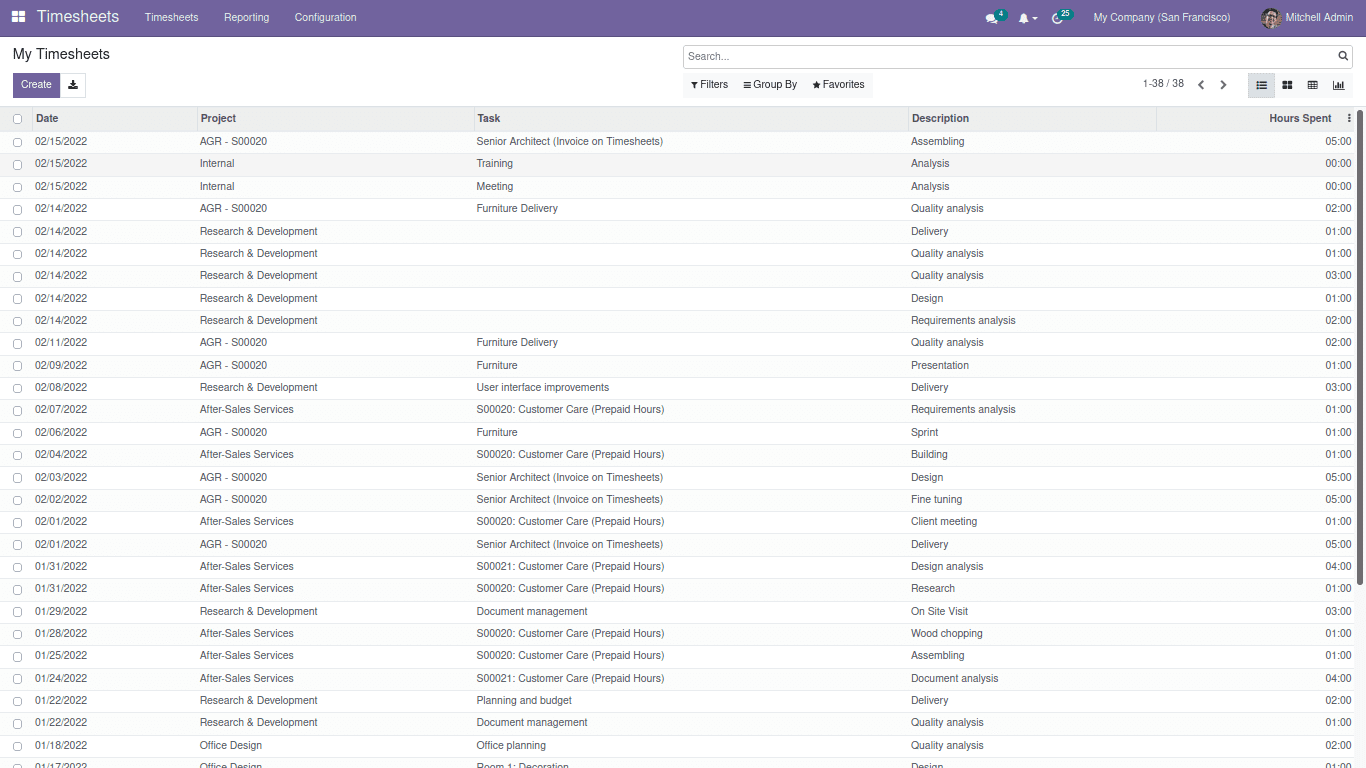Click the Create button

(36, 85)
